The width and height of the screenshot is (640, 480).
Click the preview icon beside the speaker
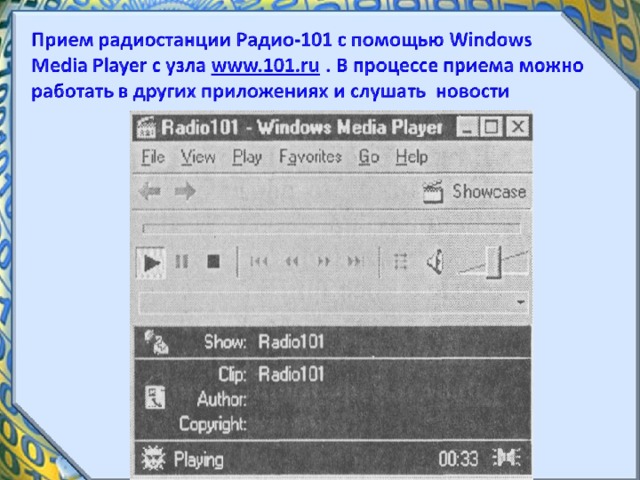(x=401, y=262)
